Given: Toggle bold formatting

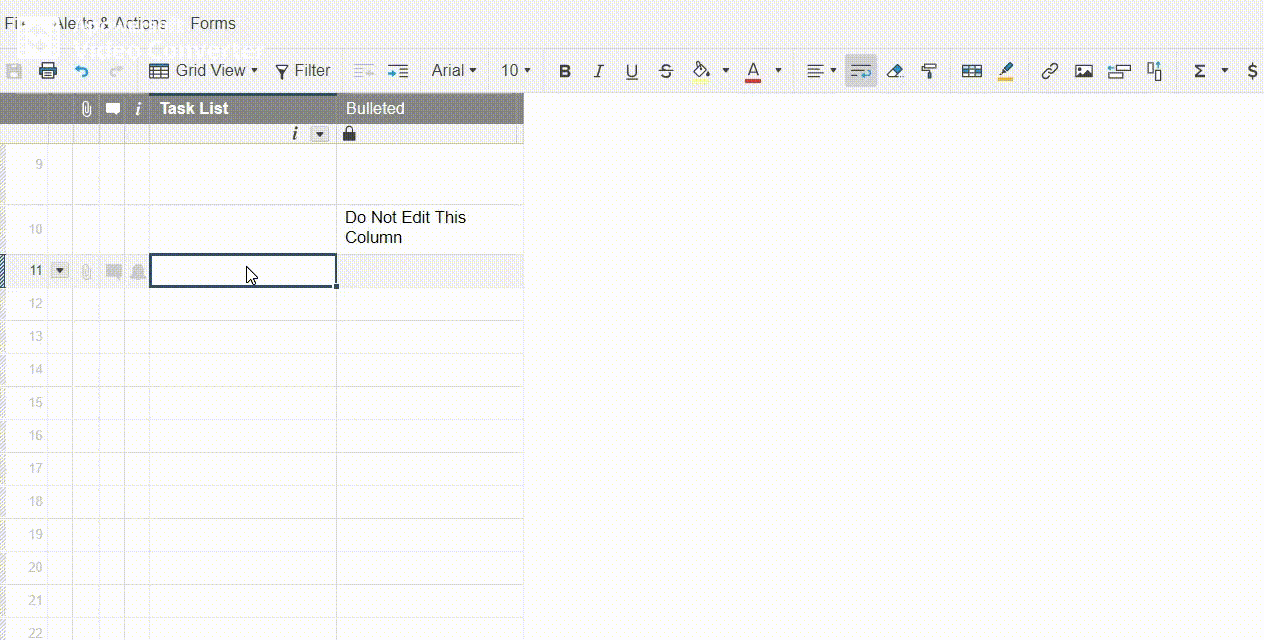Looking at the screenshot, I should [x=564, y=70].
